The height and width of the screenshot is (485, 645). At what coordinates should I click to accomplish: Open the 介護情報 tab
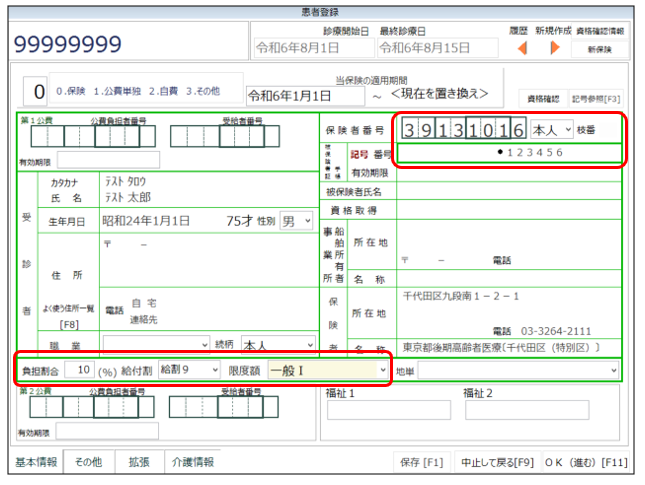coord(192,461)
